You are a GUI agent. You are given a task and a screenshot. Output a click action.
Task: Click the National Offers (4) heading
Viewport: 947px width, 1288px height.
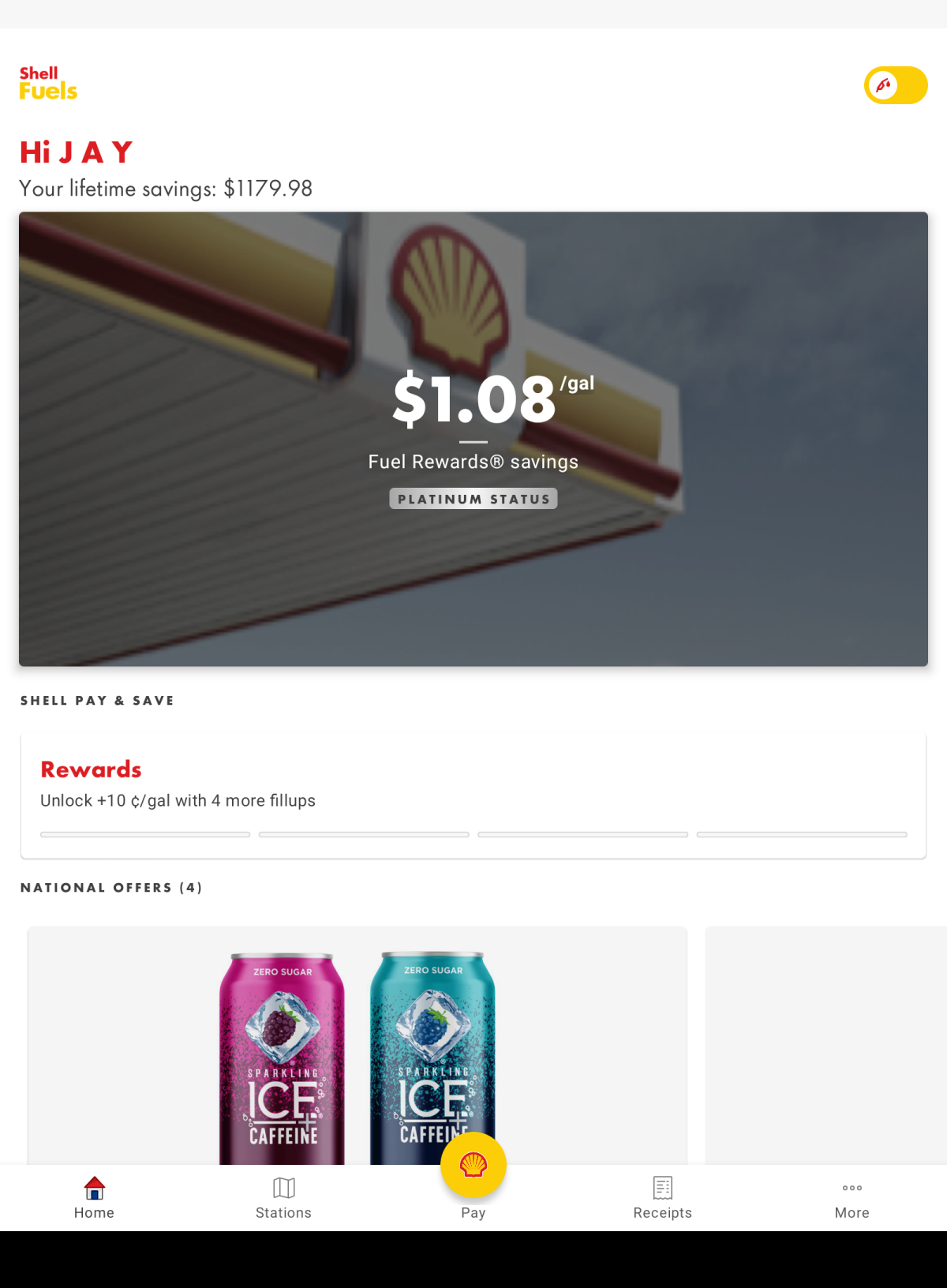click(x=111, y=888)
